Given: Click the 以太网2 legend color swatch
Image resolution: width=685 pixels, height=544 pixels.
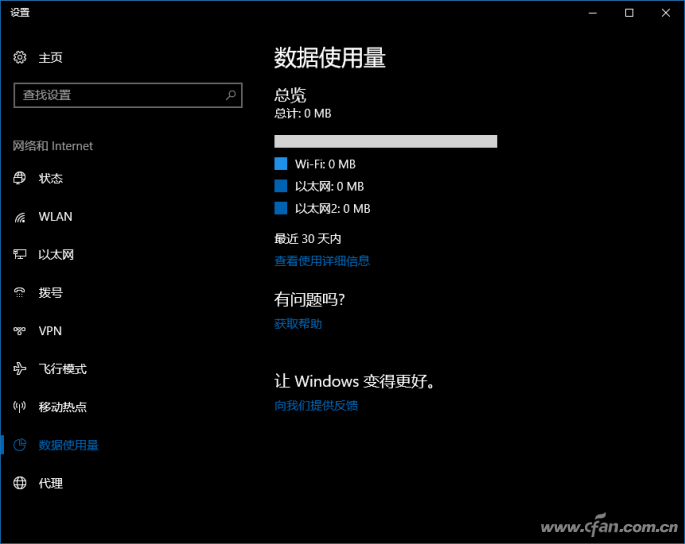Looking at the screenshot, I should pos(280,208).
